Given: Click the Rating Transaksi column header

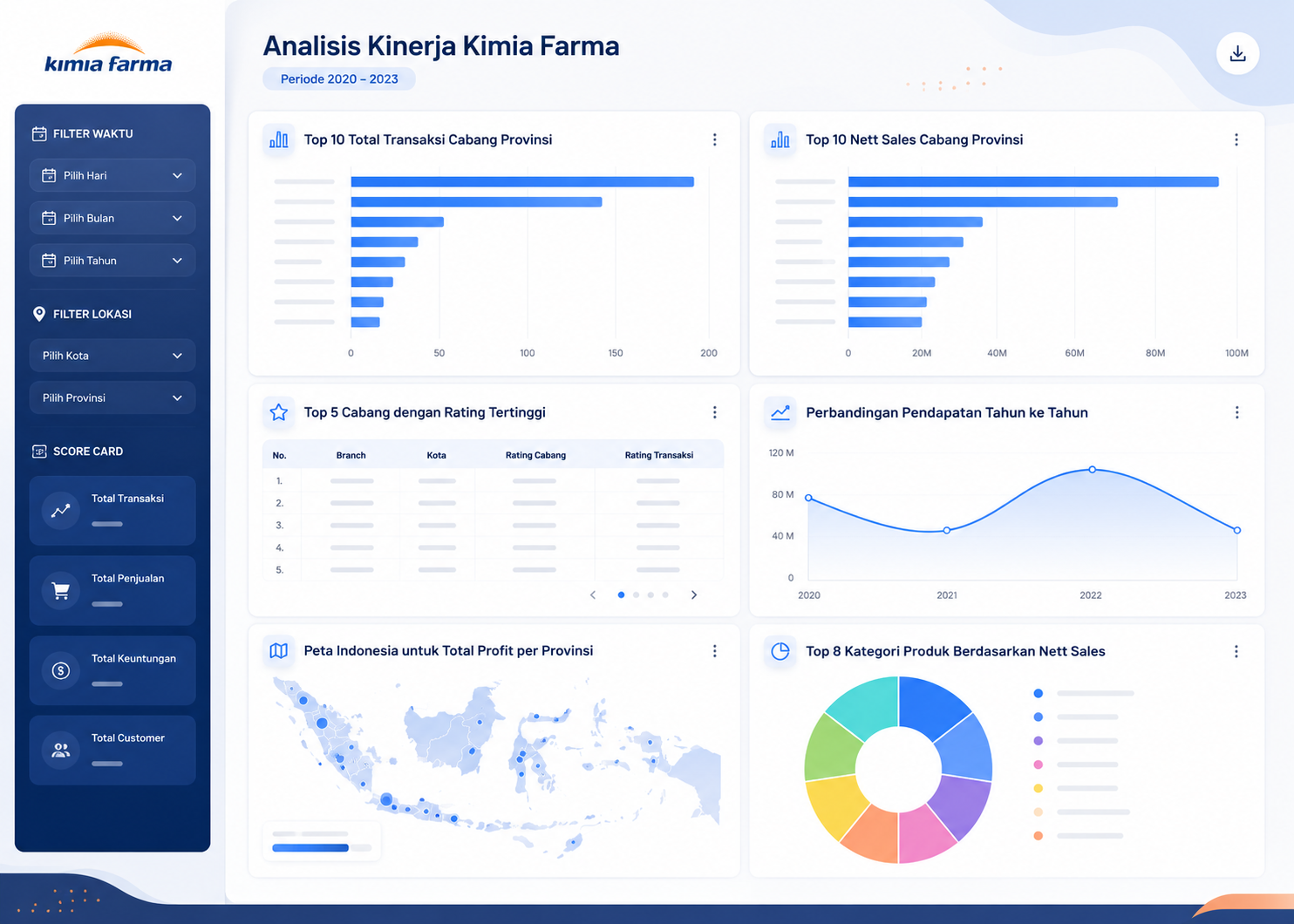Looking at the screenshot, I should 659,455.
